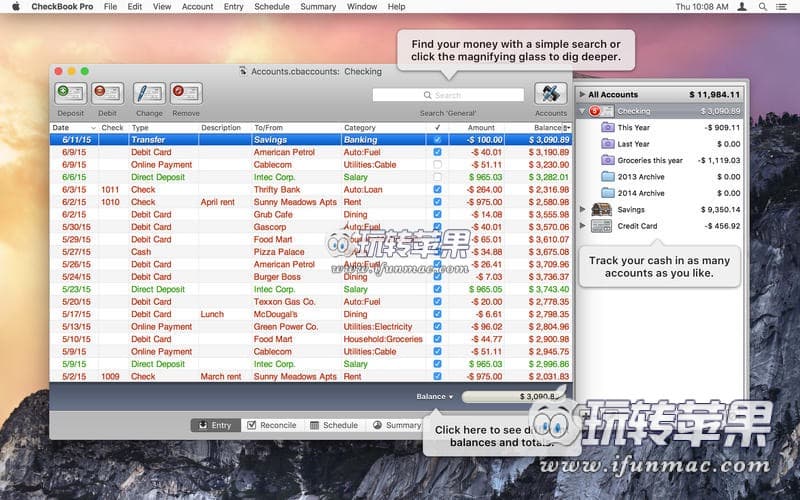The image size is (800, 500).
Task: Open the Apple menu icon
Action: pyautogui.click(x=16, y=7)
